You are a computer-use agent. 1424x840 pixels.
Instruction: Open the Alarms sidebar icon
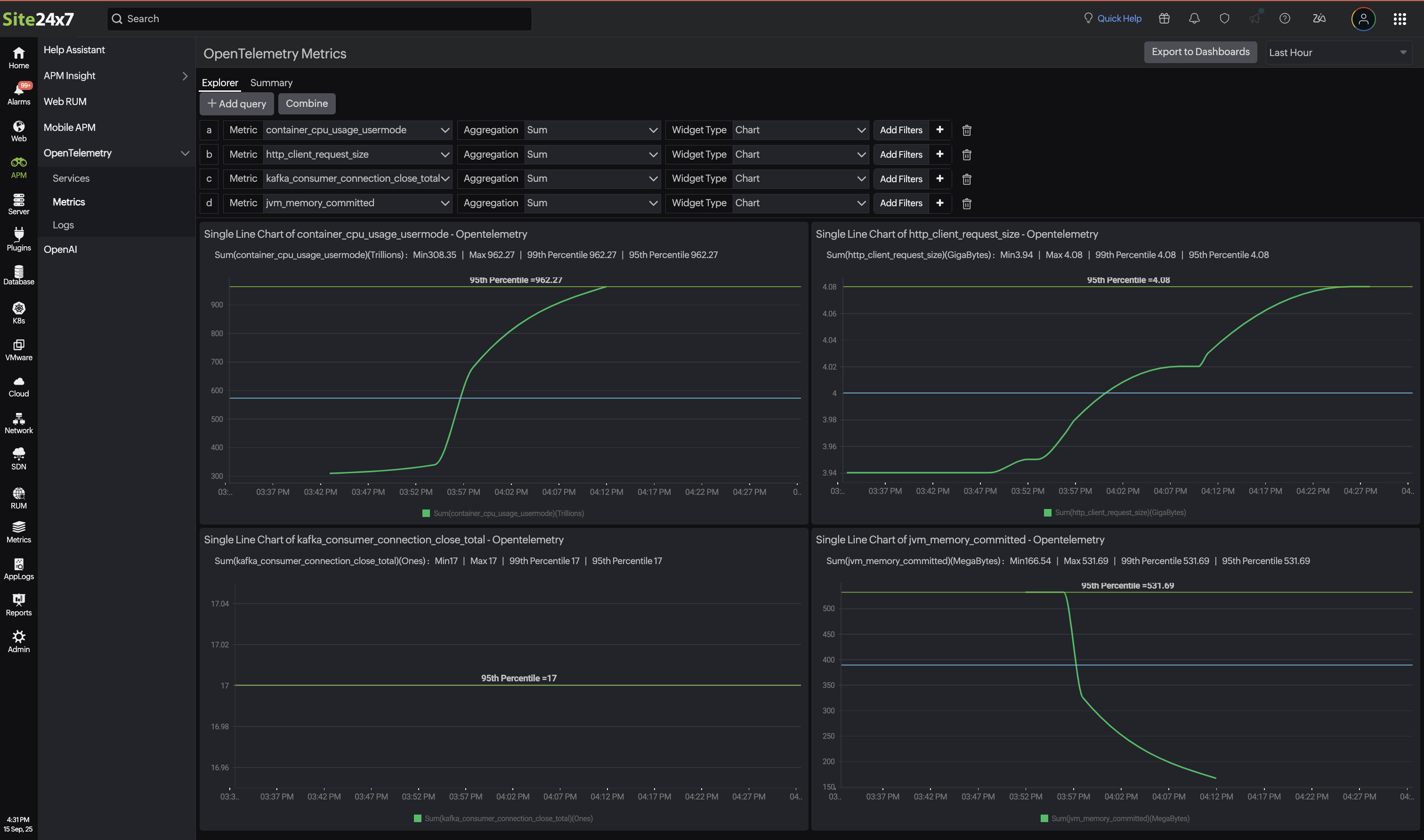[19, 93]
